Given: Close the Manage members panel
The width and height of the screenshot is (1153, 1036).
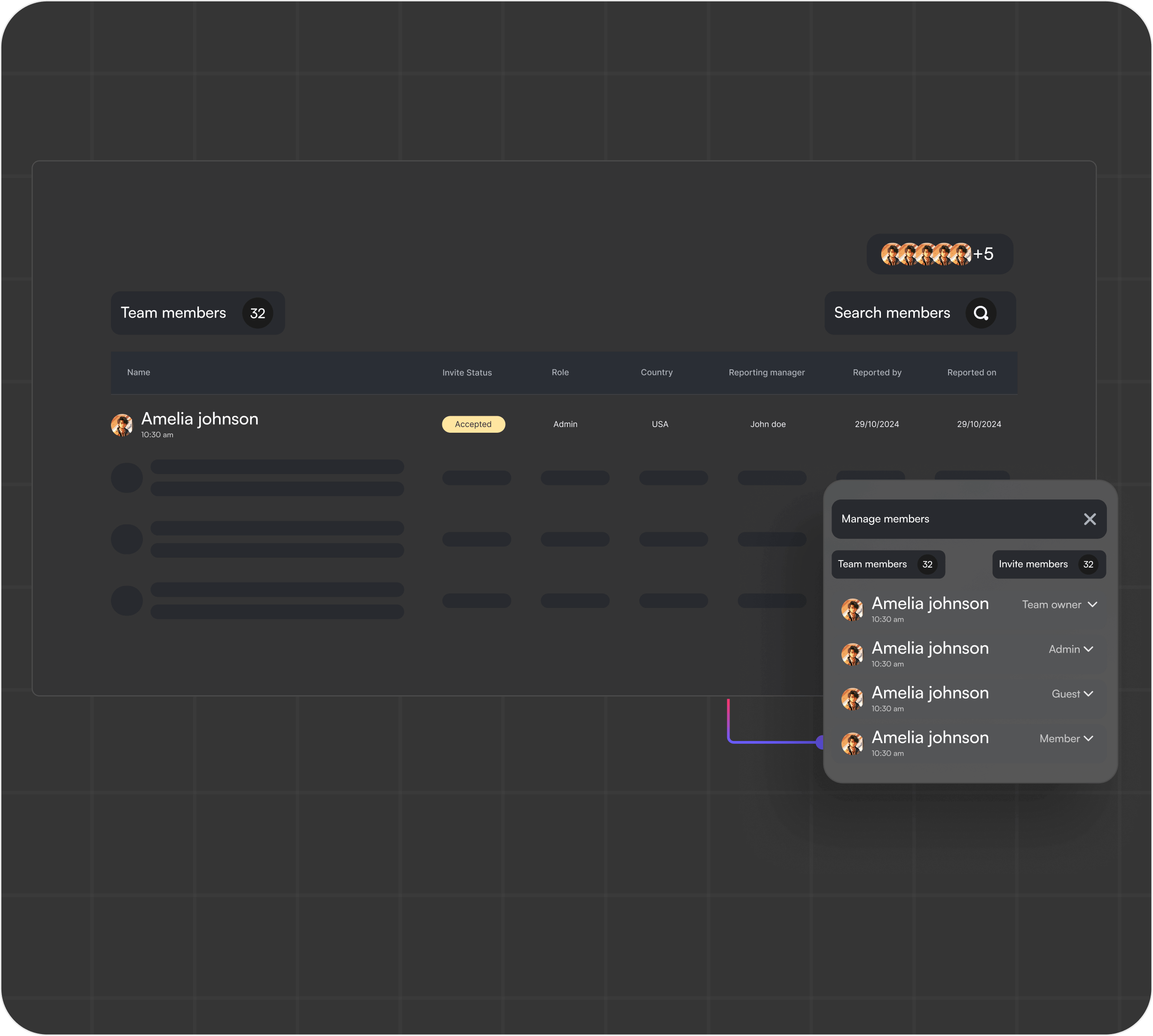Looking at the screenshot, I should pos(1089,519).
